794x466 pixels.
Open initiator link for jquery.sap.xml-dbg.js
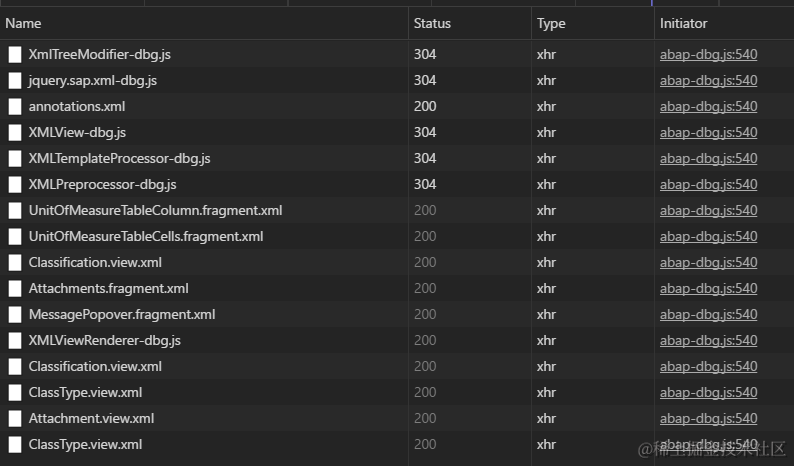click(x=708, y=81)
